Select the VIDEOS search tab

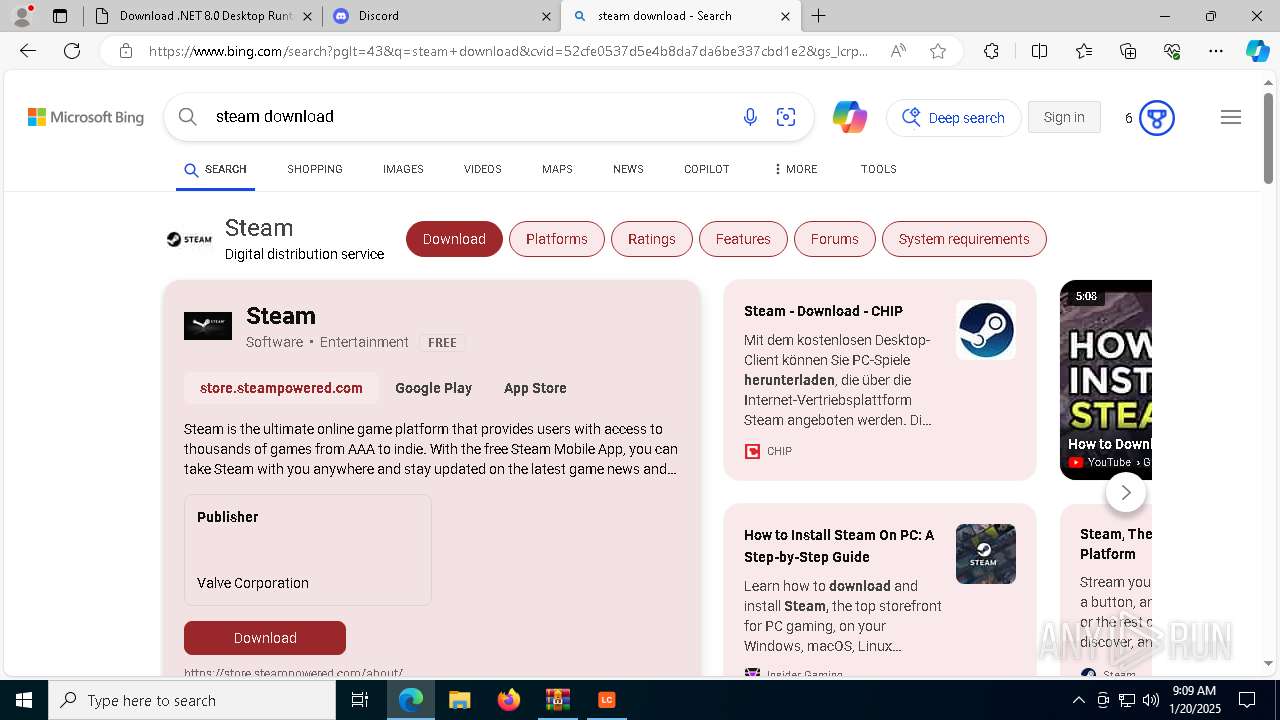point(482,169)
